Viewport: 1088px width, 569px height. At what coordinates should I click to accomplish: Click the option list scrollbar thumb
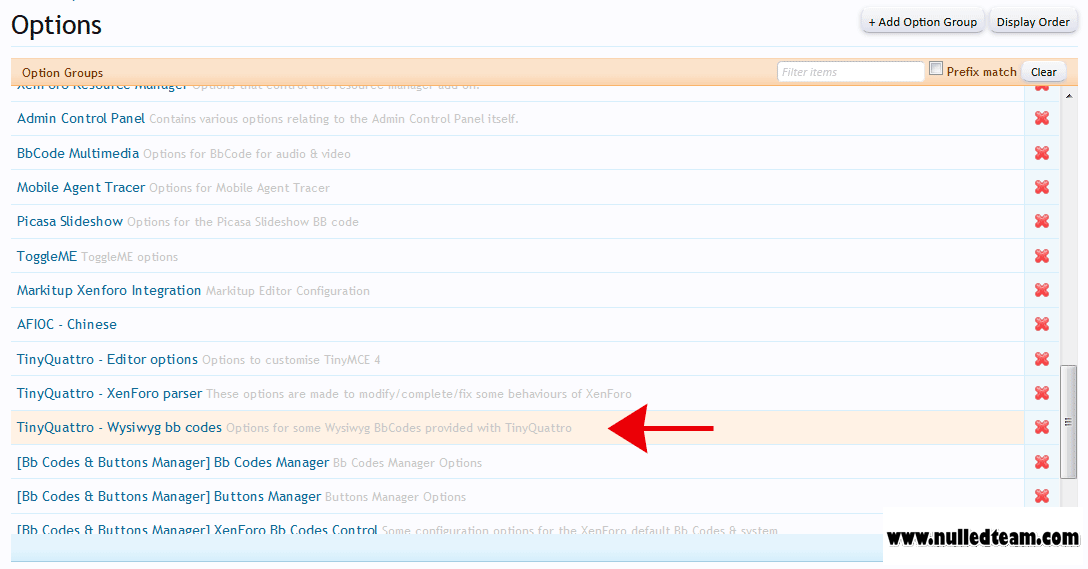click(1069, 422)
